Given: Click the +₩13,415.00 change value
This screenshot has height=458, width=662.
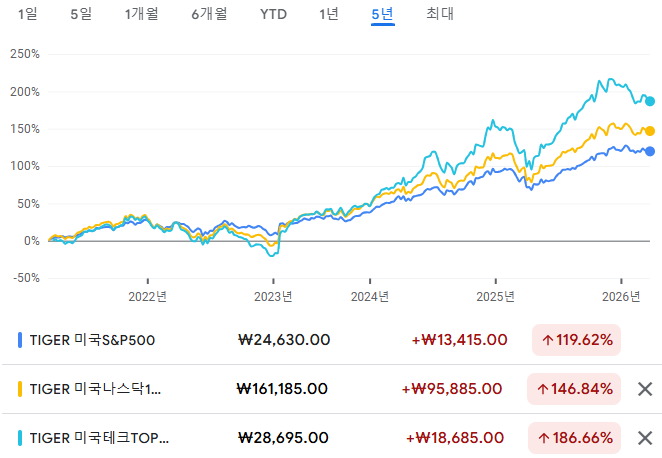Looking at the screenshot, I should pyautogui.click(x=459, y=340).
